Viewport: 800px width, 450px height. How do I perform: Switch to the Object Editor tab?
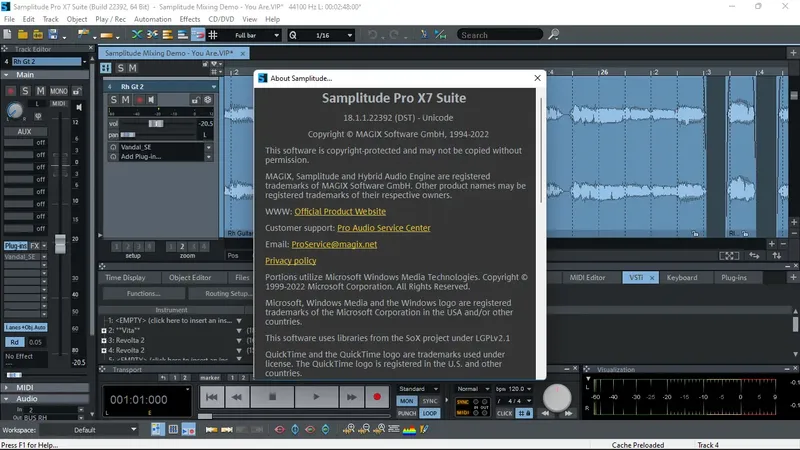point(190,278)
